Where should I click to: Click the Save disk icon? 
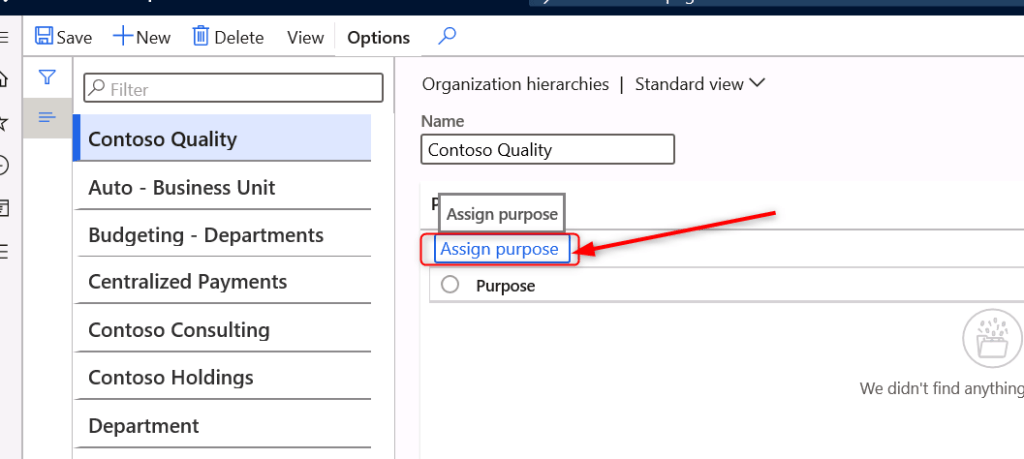tap(45, 37)
